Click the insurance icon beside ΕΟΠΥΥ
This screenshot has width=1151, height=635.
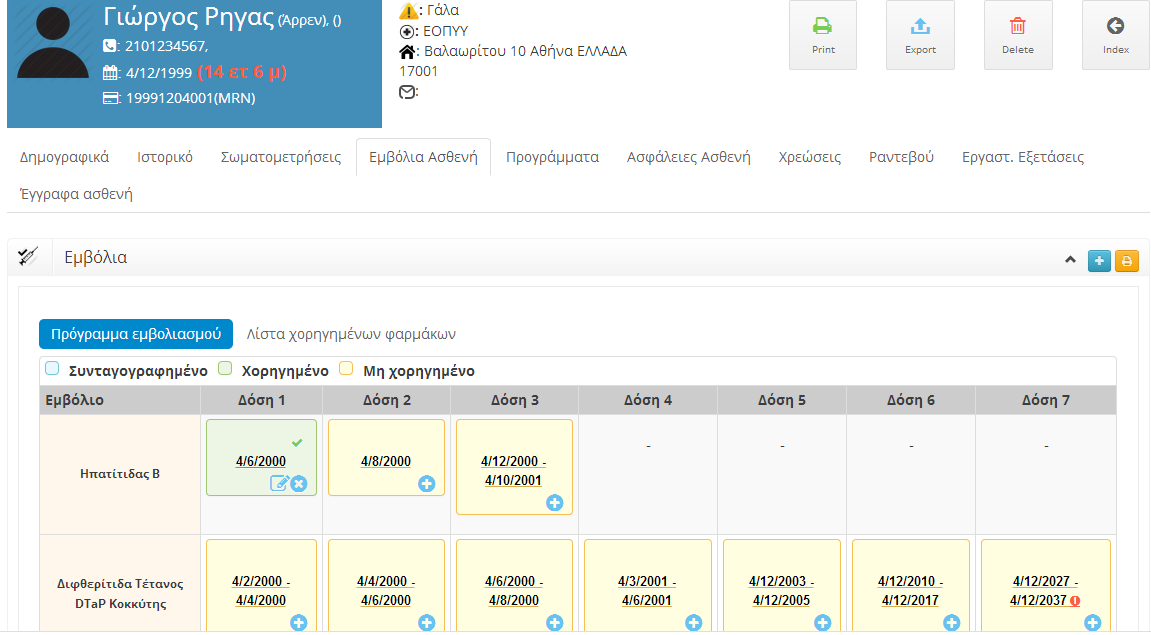point(407,32)
